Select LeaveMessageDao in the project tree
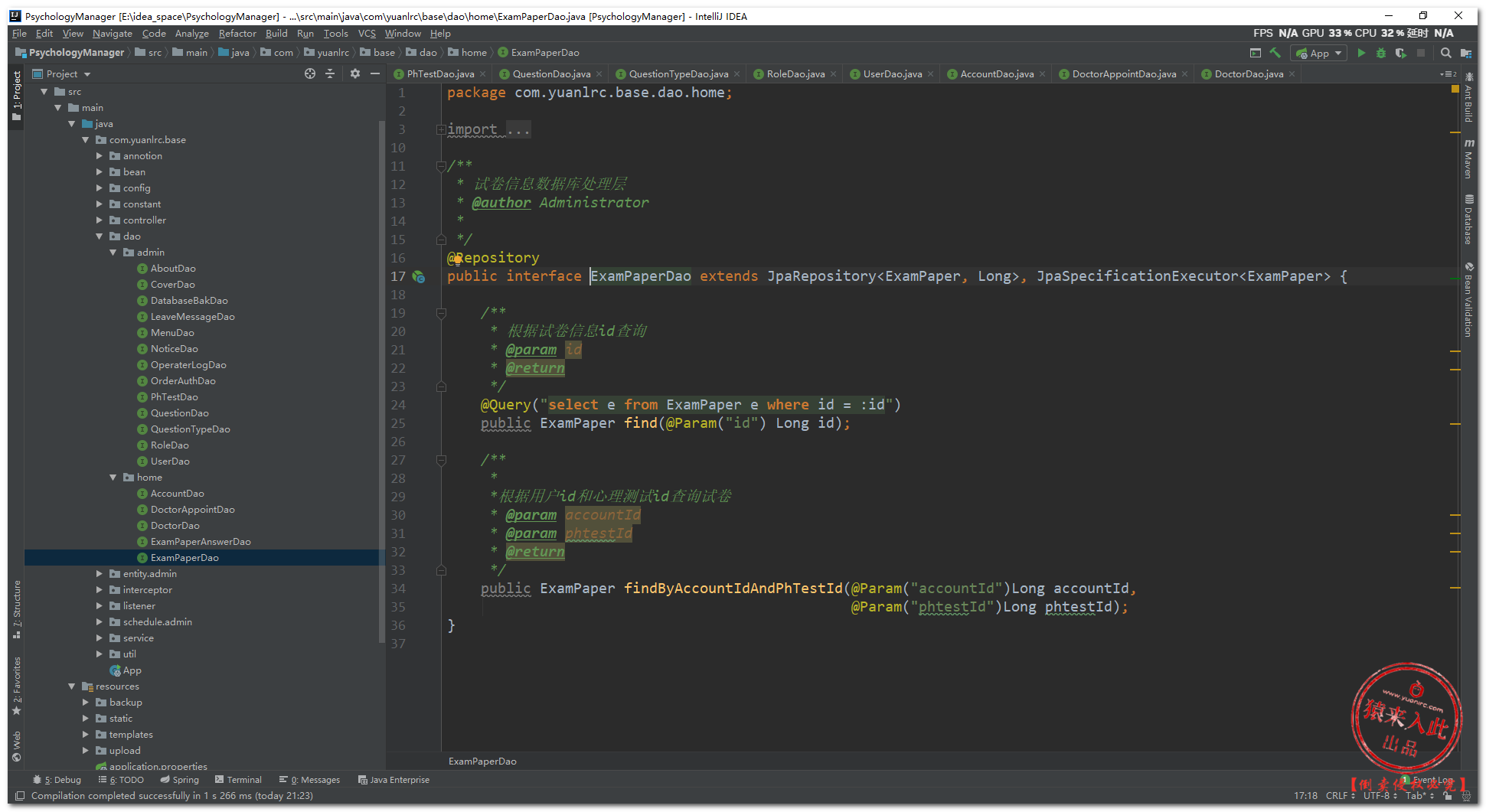Screen dimensions: 1486x812 click(x=192, y=317)
